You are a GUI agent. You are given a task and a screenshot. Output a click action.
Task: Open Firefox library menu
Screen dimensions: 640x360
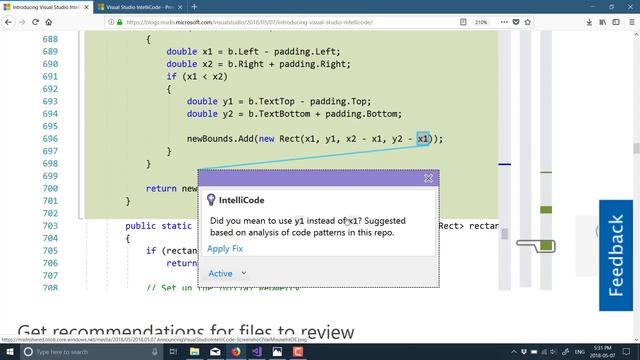(x=602, y=22)
